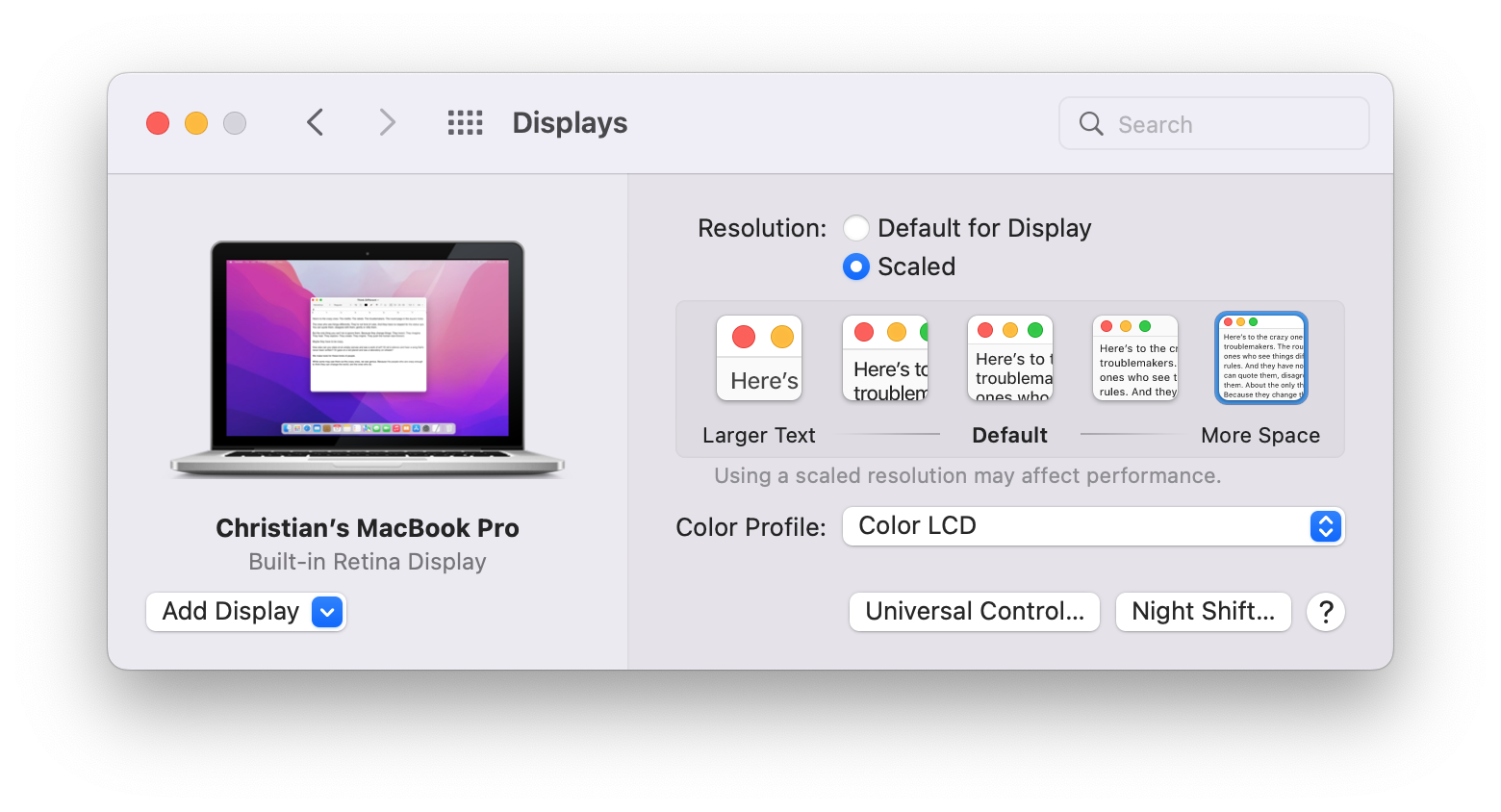Select the More Space scaling thumbnail
Screen dimensions: 1501x812
pyautogui.click(x=1260, y=357)
